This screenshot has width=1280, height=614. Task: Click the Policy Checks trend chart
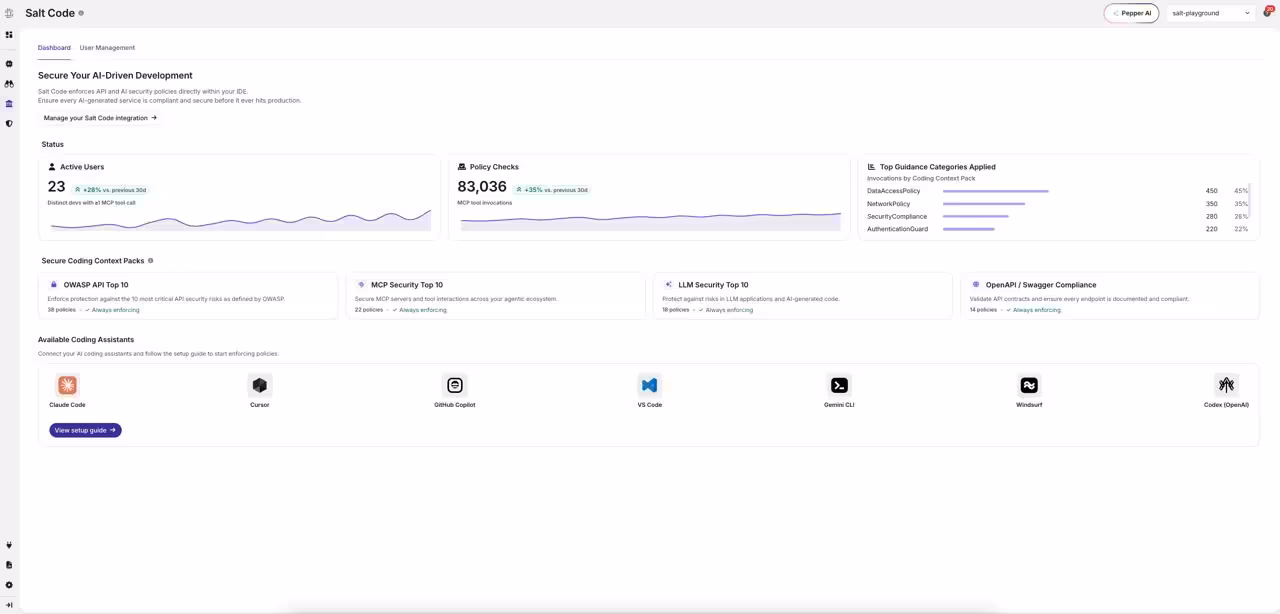(650, 221)
